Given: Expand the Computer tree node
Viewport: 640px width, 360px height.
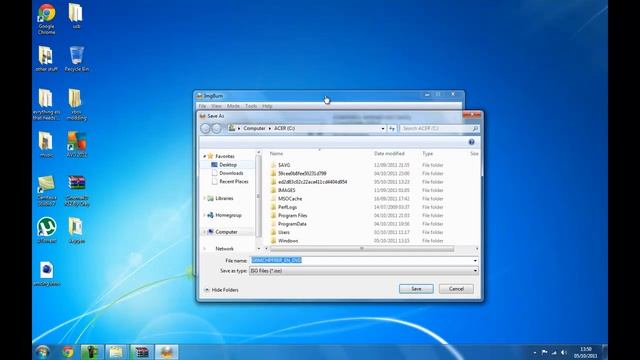Looking at the screenshot, I should click(204, 232).
